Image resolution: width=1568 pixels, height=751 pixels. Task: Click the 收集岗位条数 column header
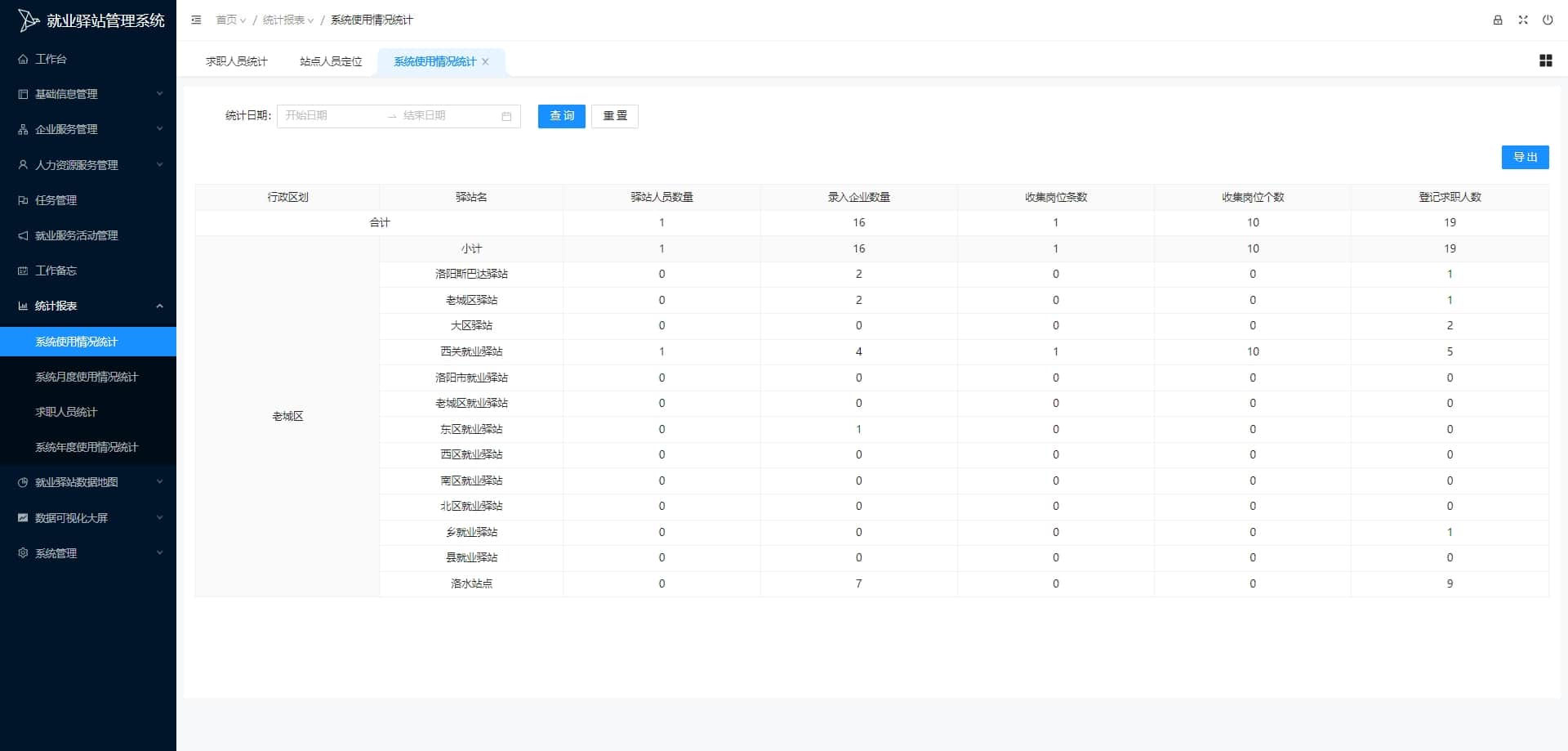coord(1056,197)
